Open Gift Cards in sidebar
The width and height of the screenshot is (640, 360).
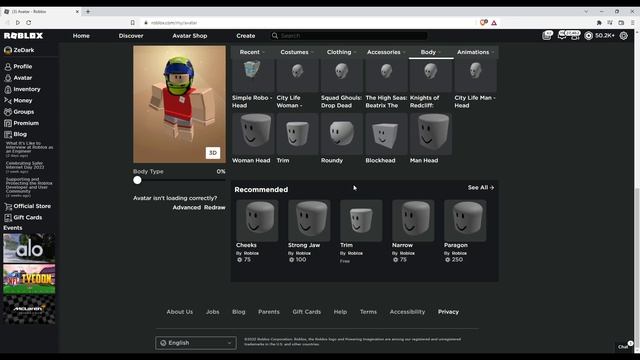[23, 217]
